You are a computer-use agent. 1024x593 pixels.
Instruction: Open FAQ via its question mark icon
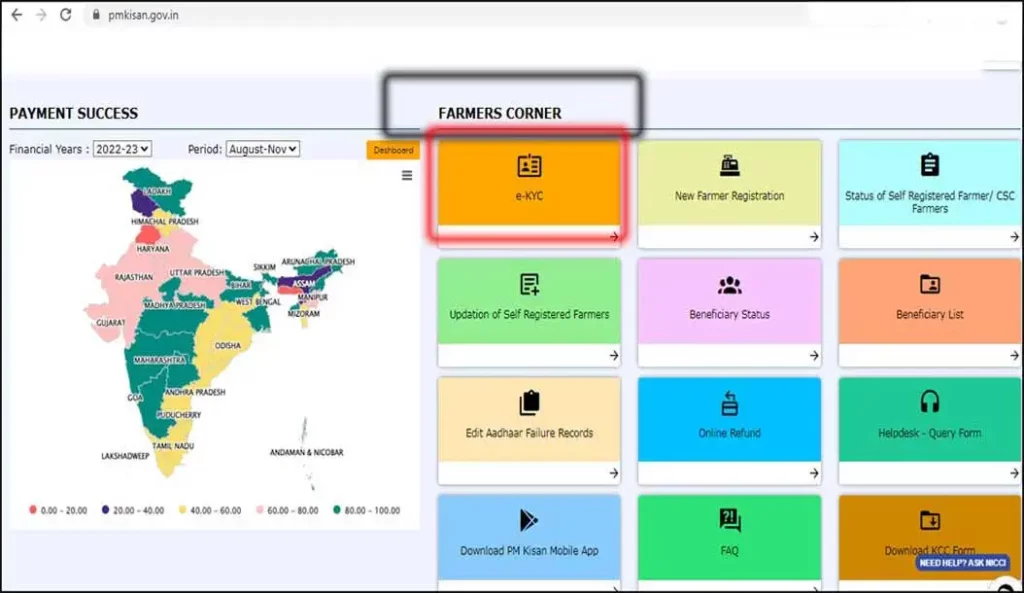click(x=729, y=519)
